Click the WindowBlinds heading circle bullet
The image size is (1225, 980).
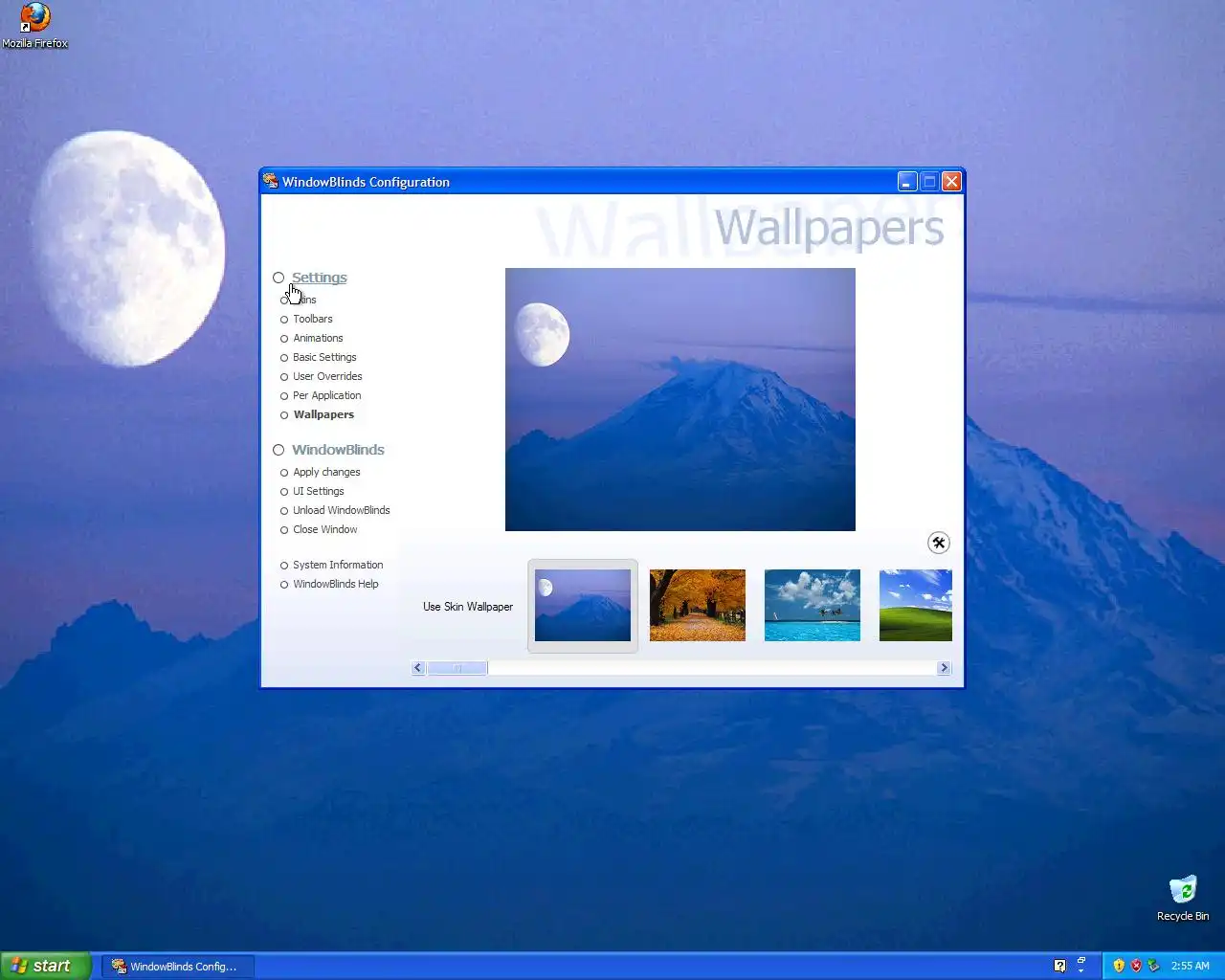pyautogui.click(x=278, y=450)
